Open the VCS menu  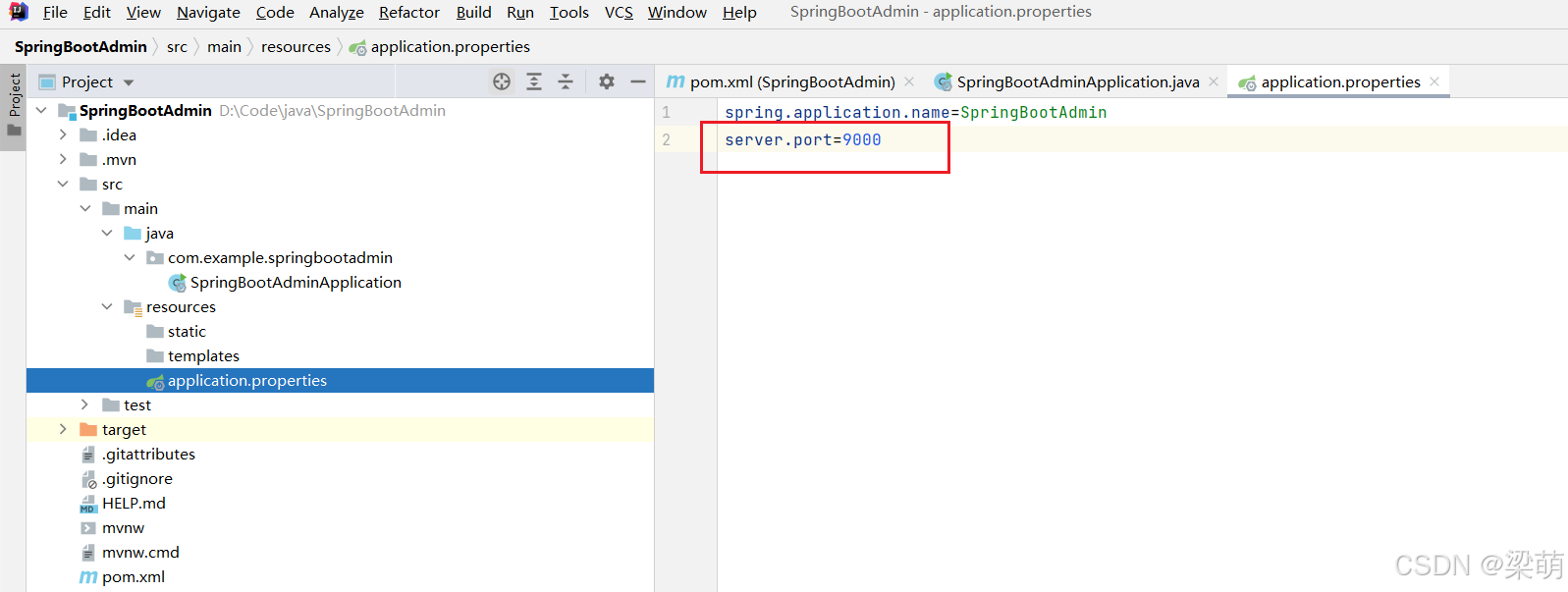619,12
